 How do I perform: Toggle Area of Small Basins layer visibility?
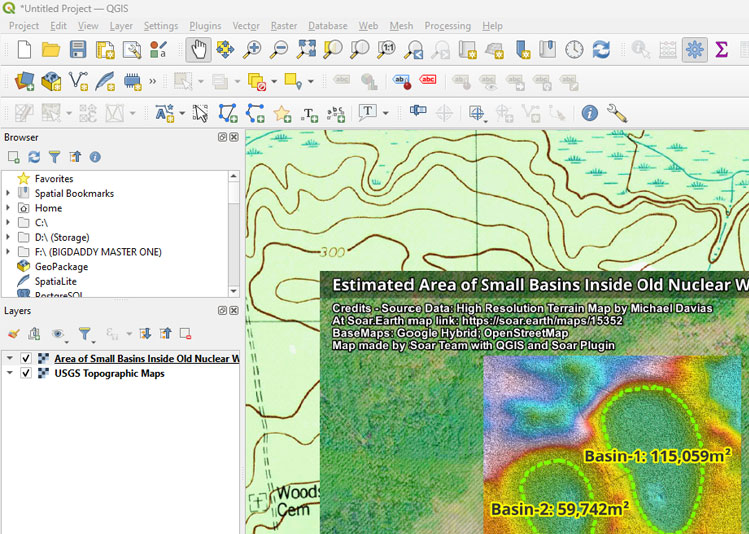(27, 358)
